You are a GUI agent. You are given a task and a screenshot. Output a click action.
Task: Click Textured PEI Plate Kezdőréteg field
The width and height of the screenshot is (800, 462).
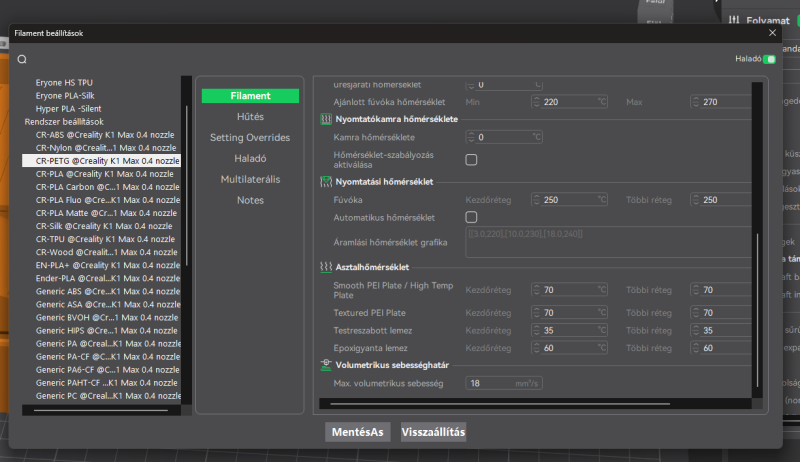tap(569, 313)
